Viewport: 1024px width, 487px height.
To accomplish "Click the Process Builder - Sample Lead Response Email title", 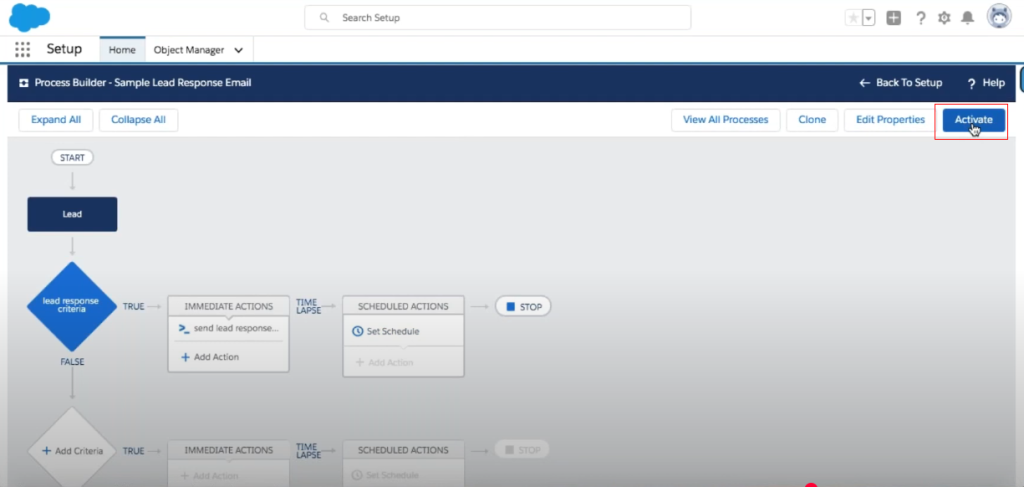I will [x=143, y=83].
